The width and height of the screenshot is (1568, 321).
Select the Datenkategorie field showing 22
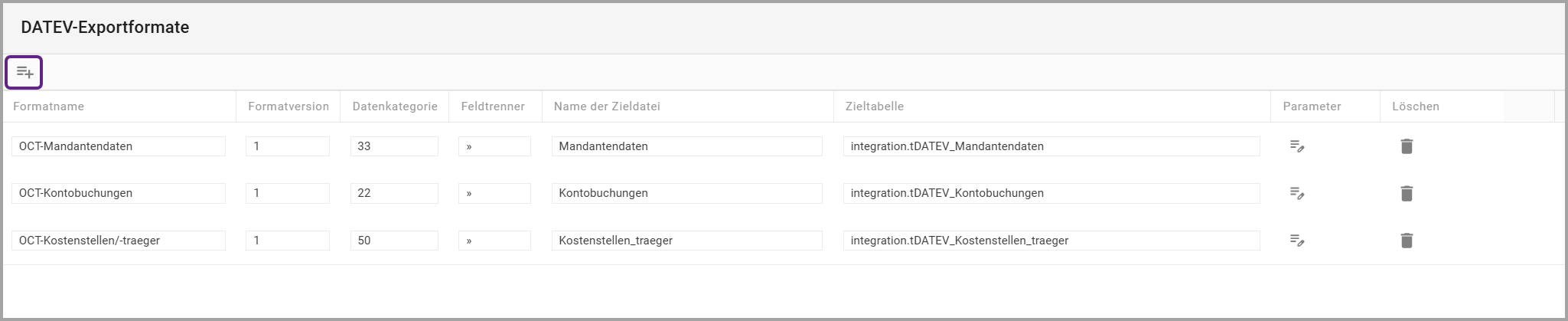394,193
